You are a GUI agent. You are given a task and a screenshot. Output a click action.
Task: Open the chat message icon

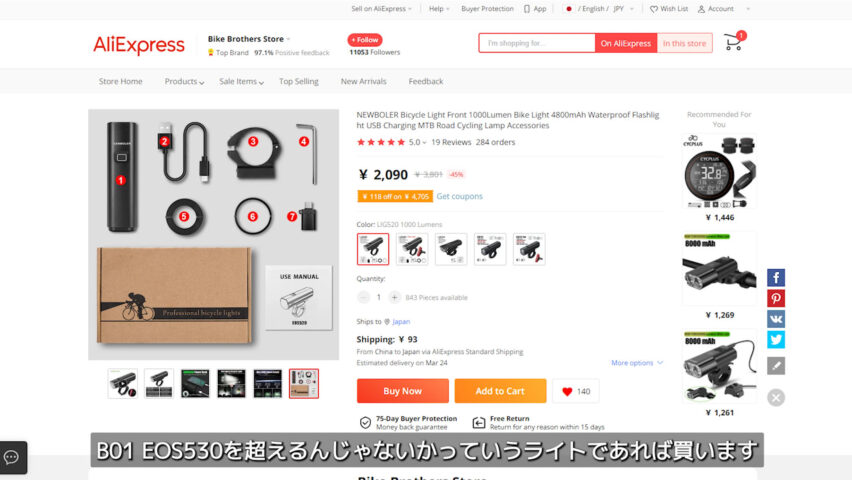pyautogui.click(x=11, y=457)
